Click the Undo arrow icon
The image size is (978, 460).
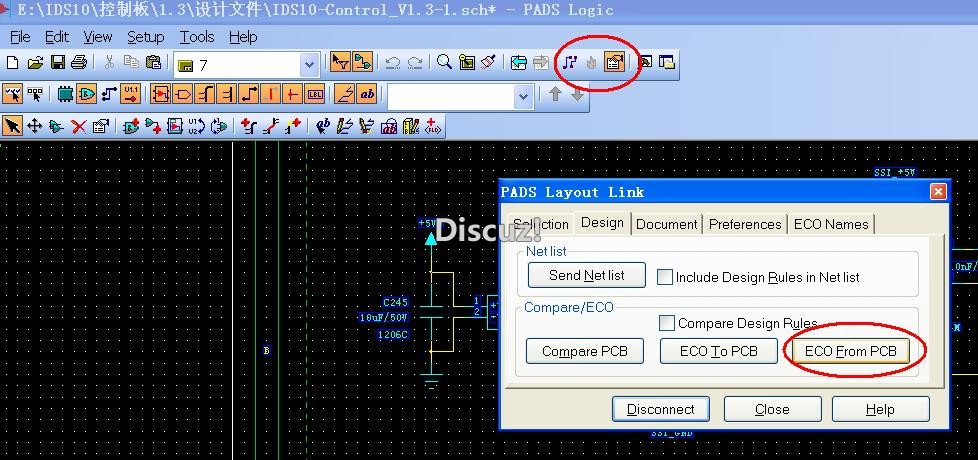(x=392, y=62)
